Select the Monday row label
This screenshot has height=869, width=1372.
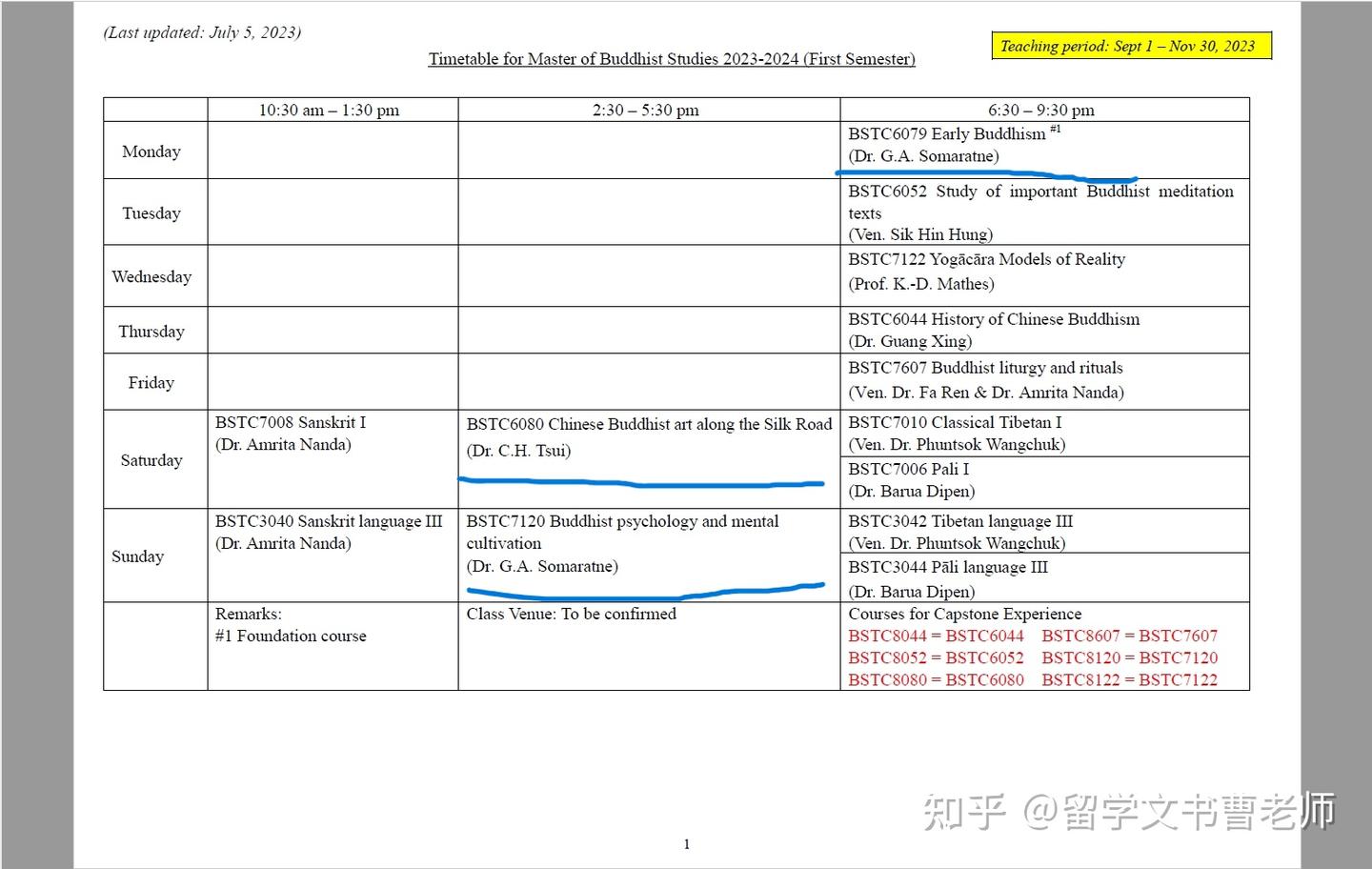(x=151, y=151)
